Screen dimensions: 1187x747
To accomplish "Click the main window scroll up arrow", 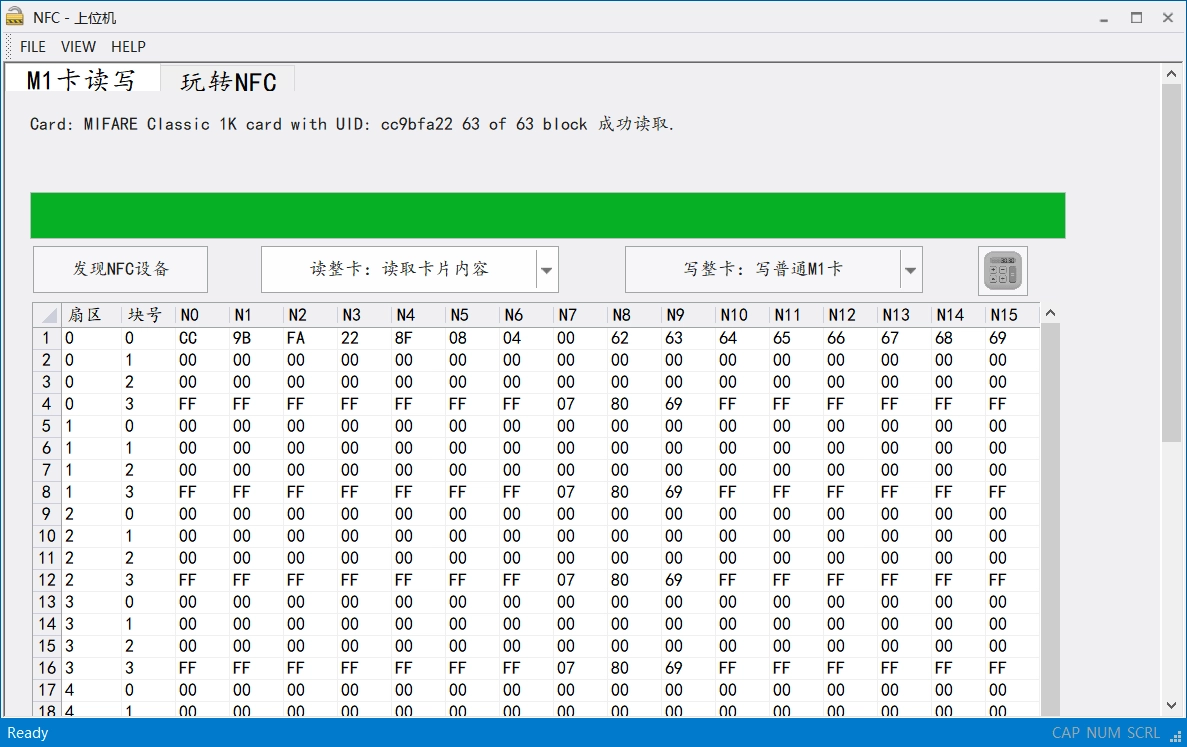I will (1171, 73).
